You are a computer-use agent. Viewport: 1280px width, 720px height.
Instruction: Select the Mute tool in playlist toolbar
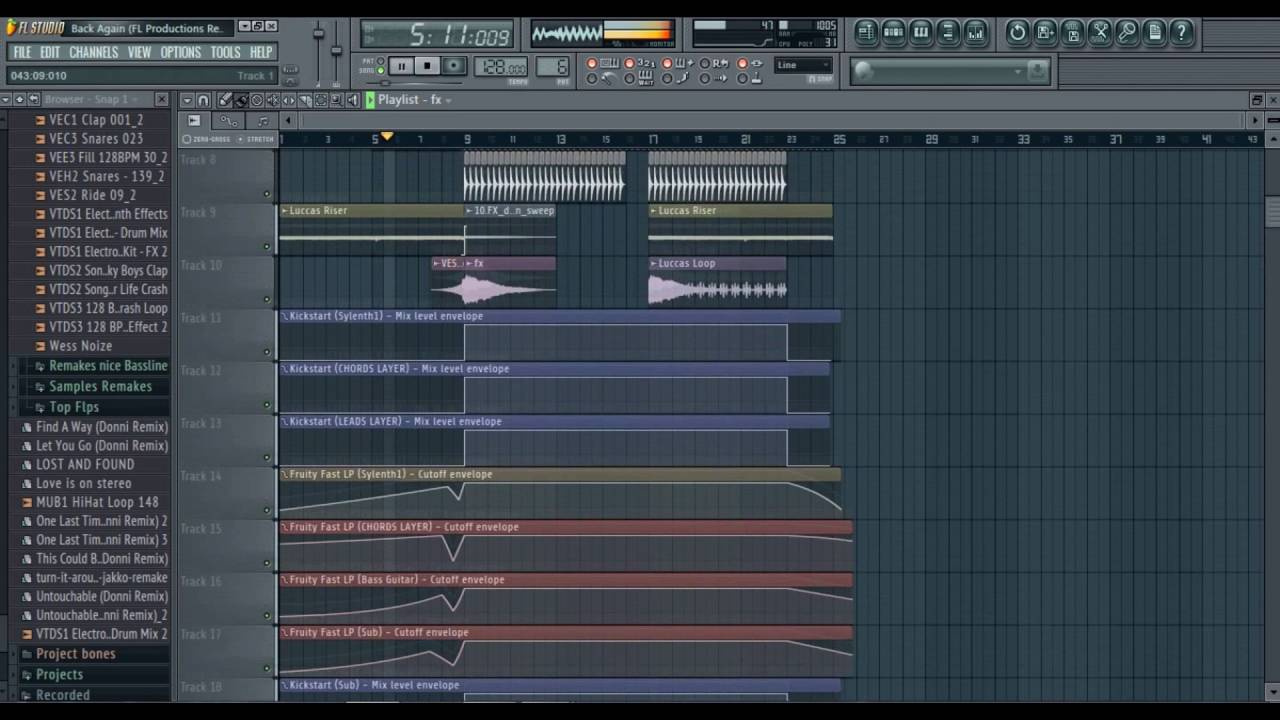272,100
